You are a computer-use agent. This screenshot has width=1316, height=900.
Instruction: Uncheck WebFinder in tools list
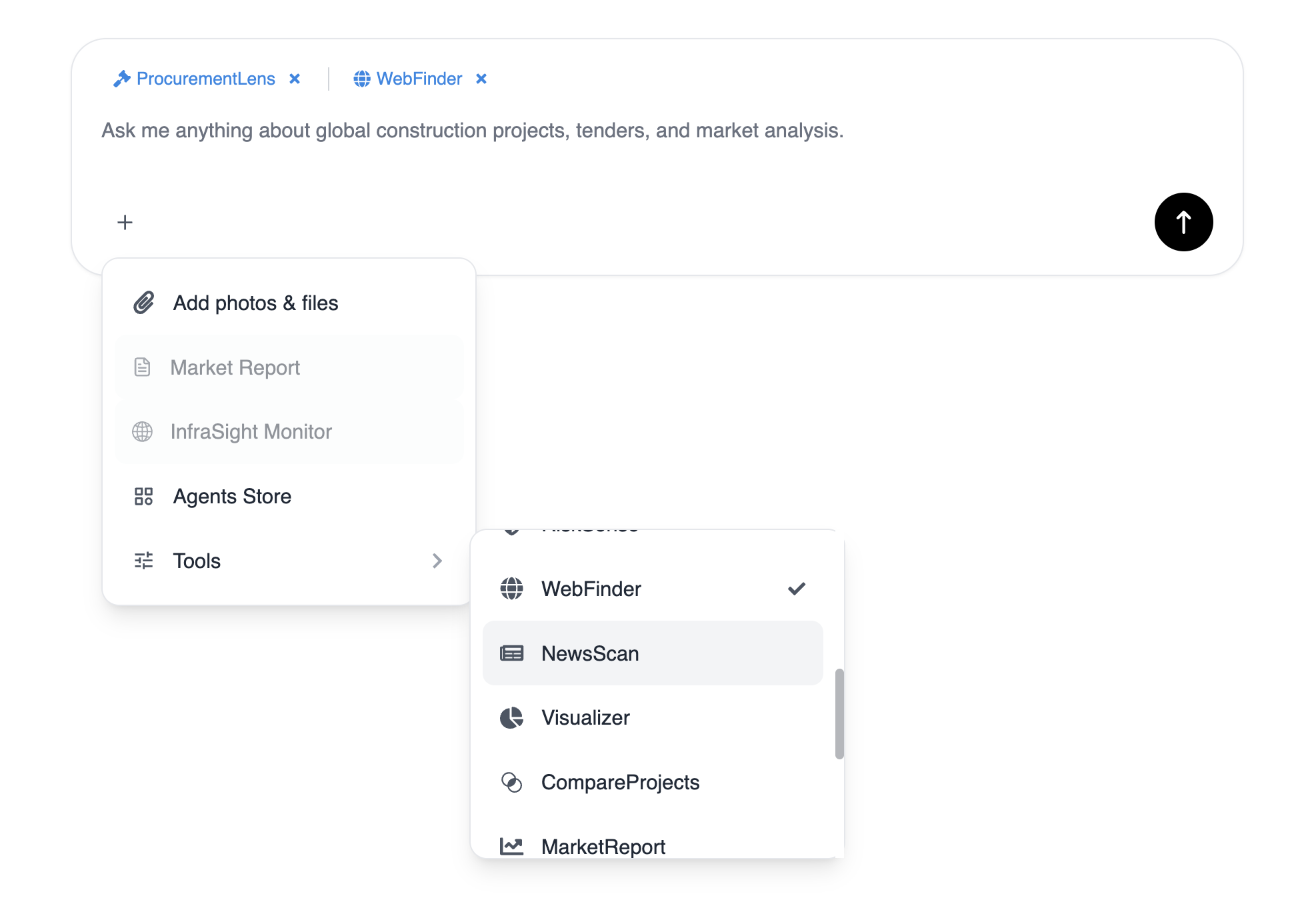tap(653, 589)
